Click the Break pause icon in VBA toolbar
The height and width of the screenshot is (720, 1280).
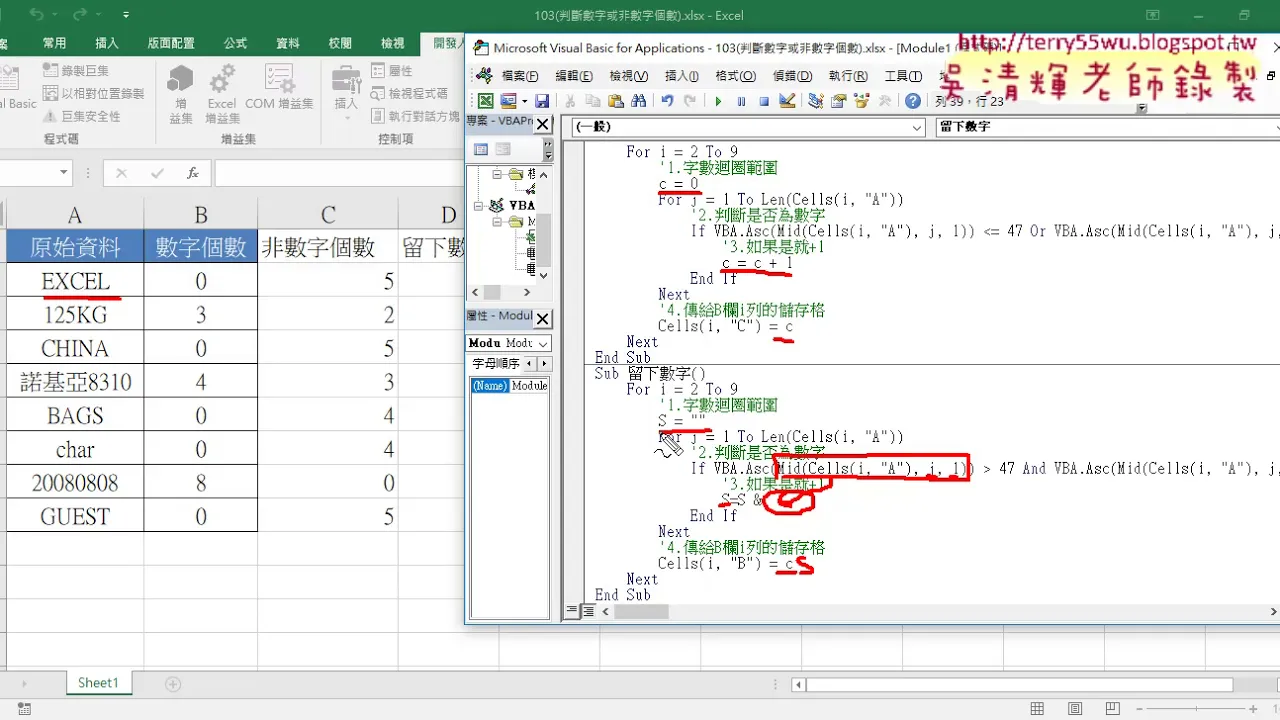pos(741,101)
